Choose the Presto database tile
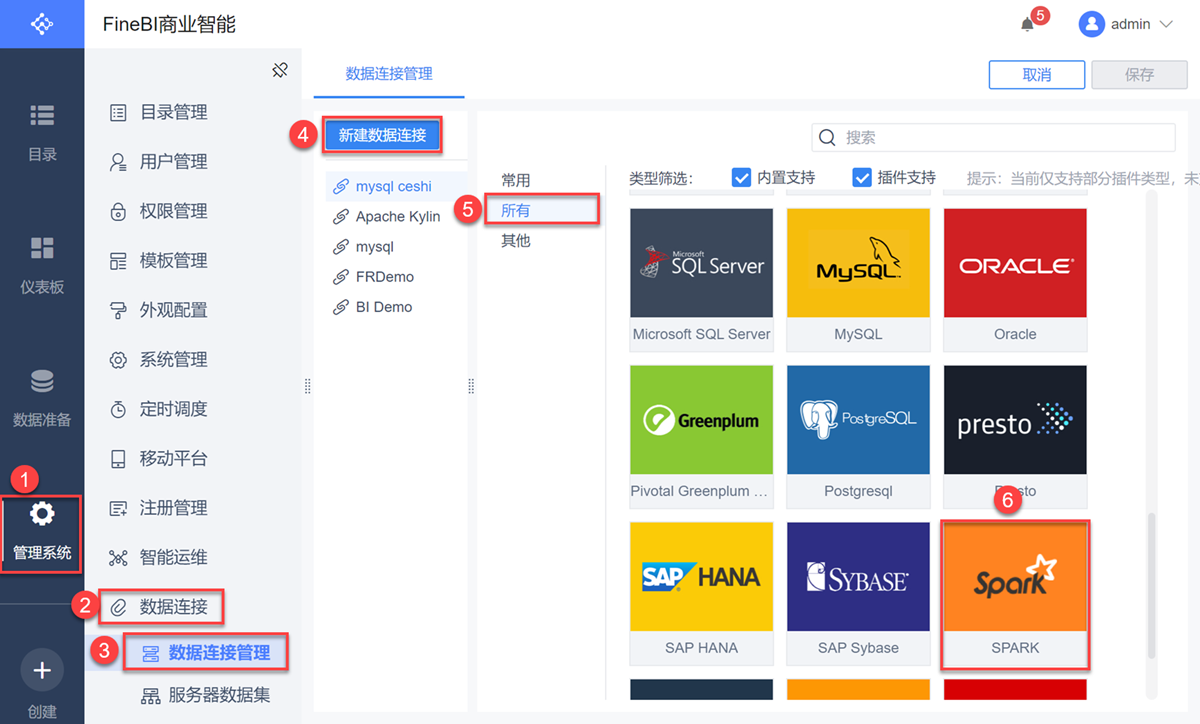The width and height of the screenshot is (1200, 724). click(x=1016, y=436)
